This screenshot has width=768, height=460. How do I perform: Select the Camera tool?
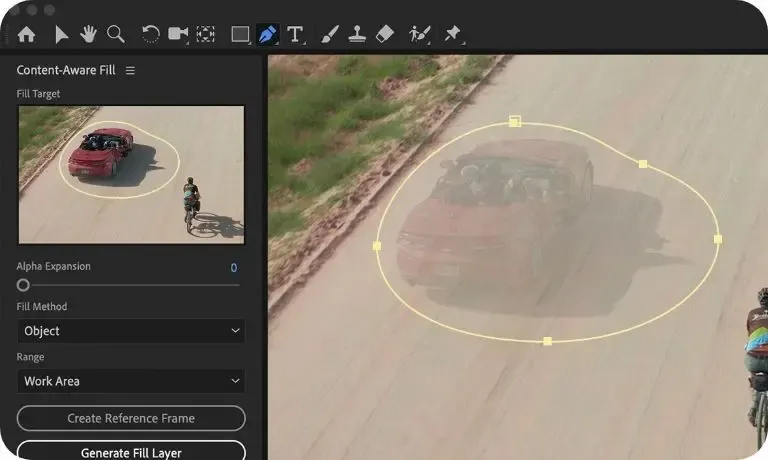(x=178, y=34)
